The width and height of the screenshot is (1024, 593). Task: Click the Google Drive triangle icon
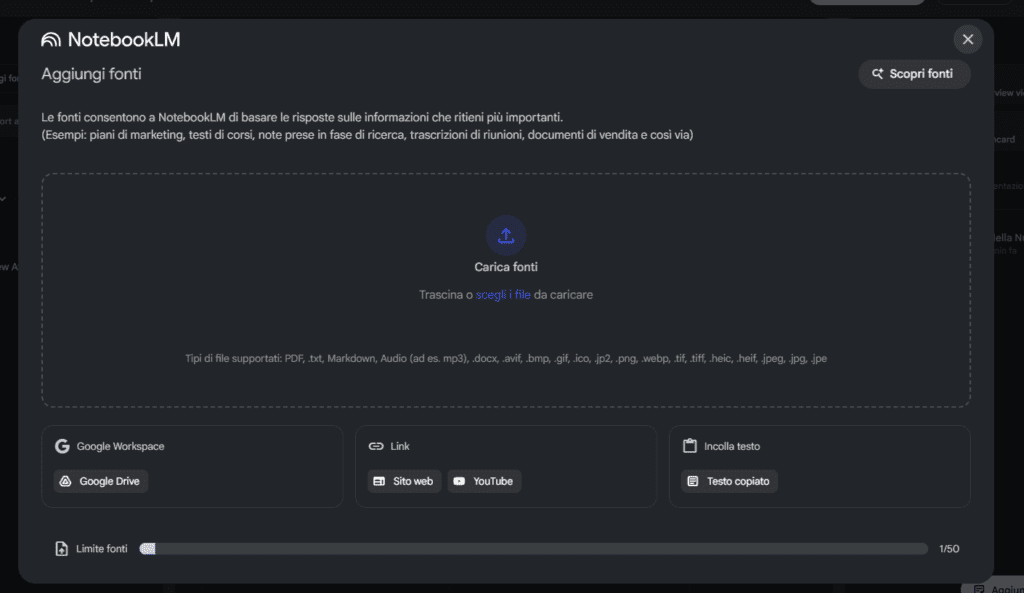click(67, 481)
